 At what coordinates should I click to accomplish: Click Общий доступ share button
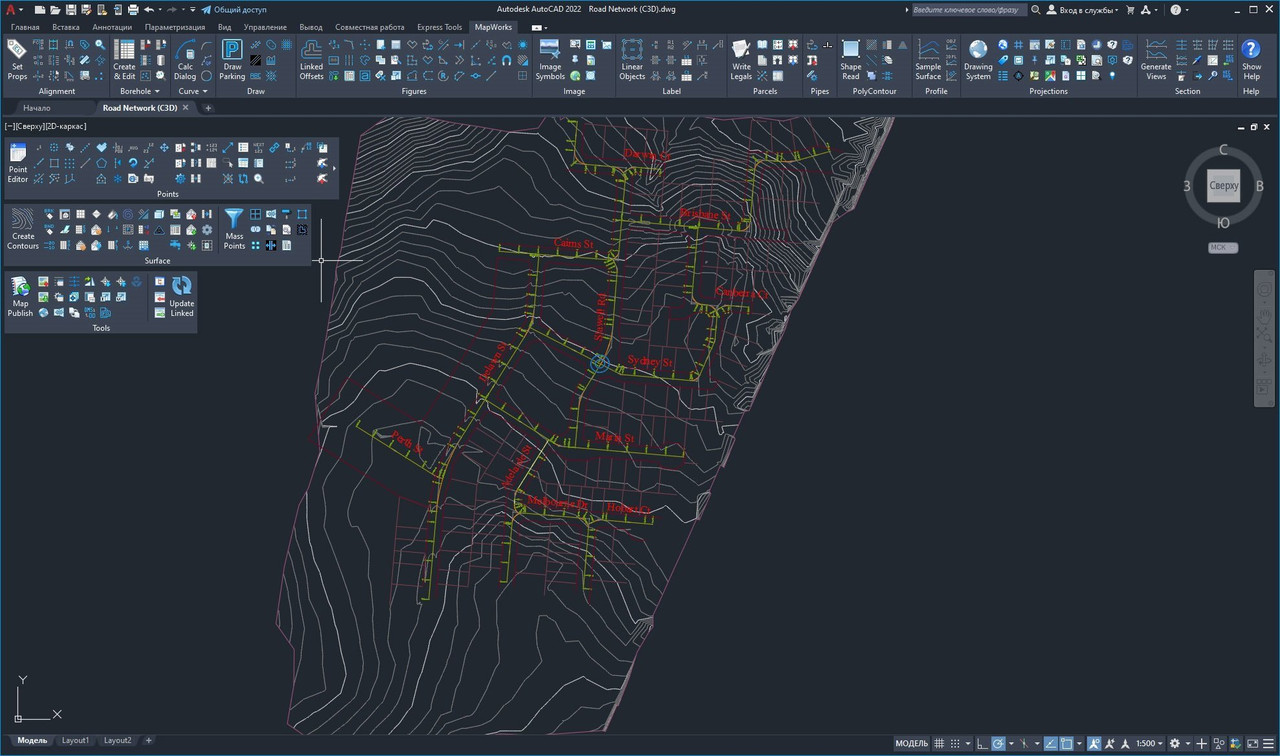(x=234, y=10)
